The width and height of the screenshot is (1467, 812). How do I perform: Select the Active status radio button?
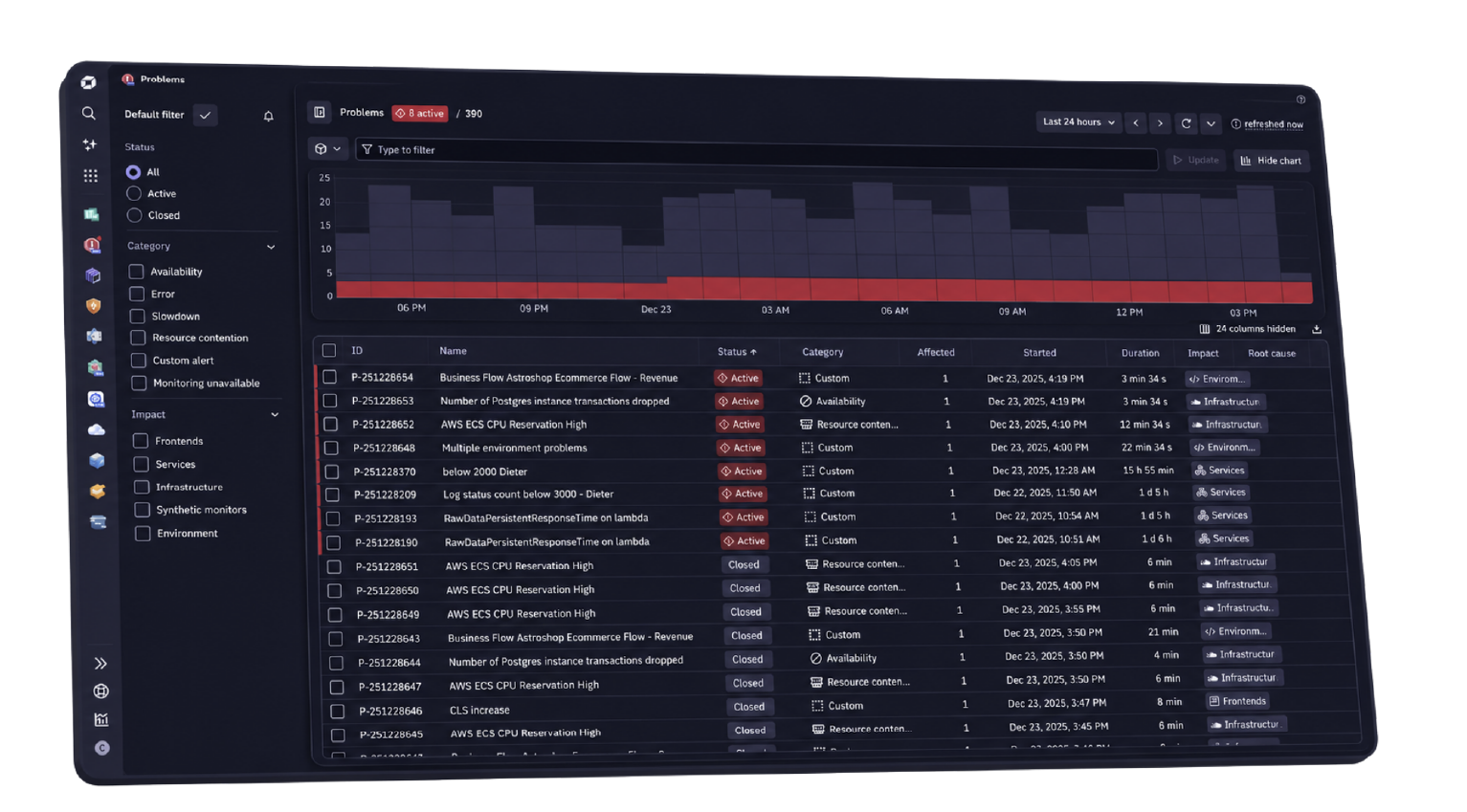coord(134,193)
